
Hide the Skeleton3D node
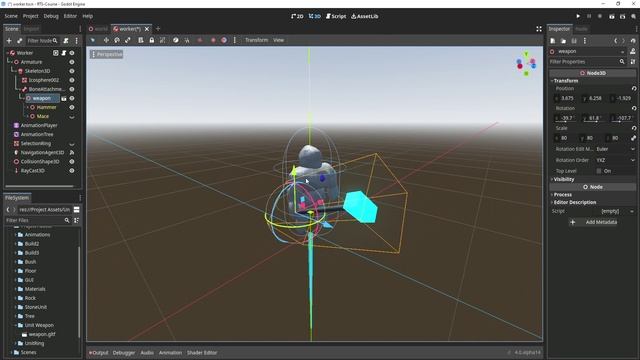[72, 71]
